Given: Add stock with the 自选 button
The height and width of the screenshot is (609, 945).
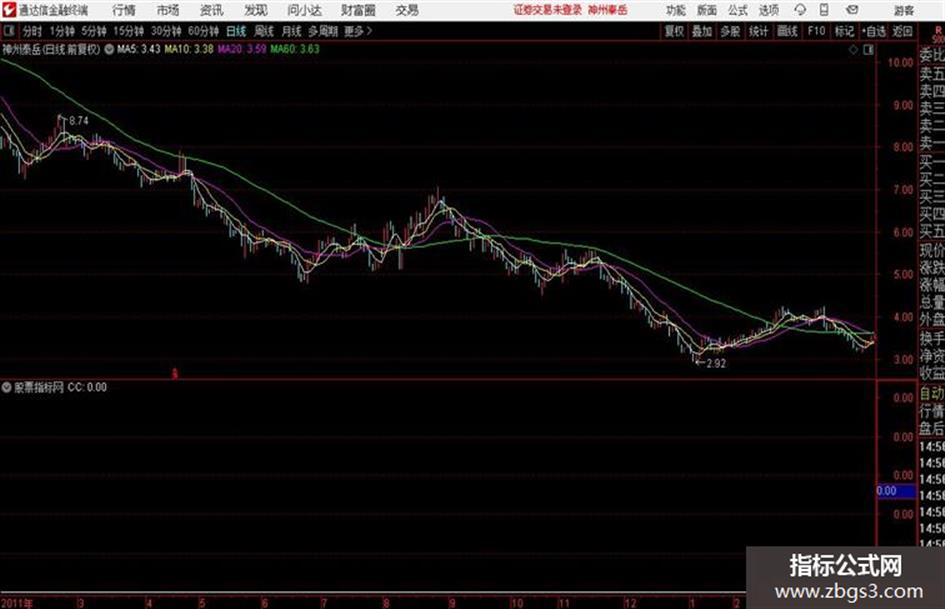Looking at the screenshot, I should click(x=873, y=31).
